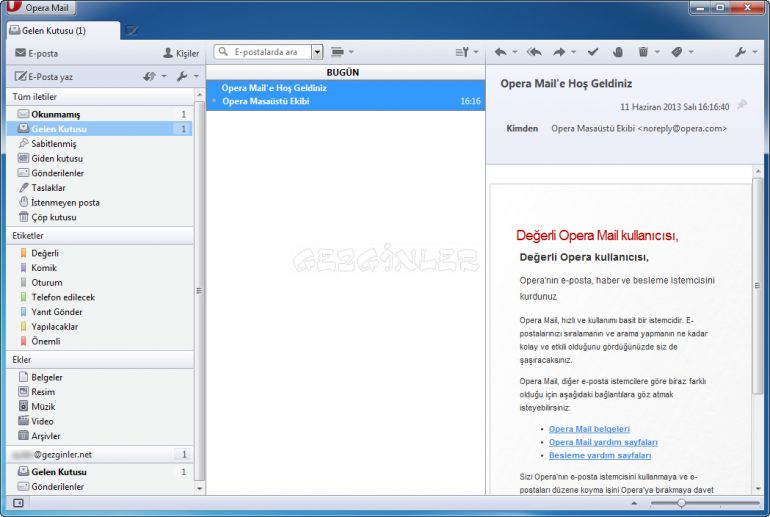Select Sabitlenmiş pinned folder
The image size is (770, 517).
(100, 143)
